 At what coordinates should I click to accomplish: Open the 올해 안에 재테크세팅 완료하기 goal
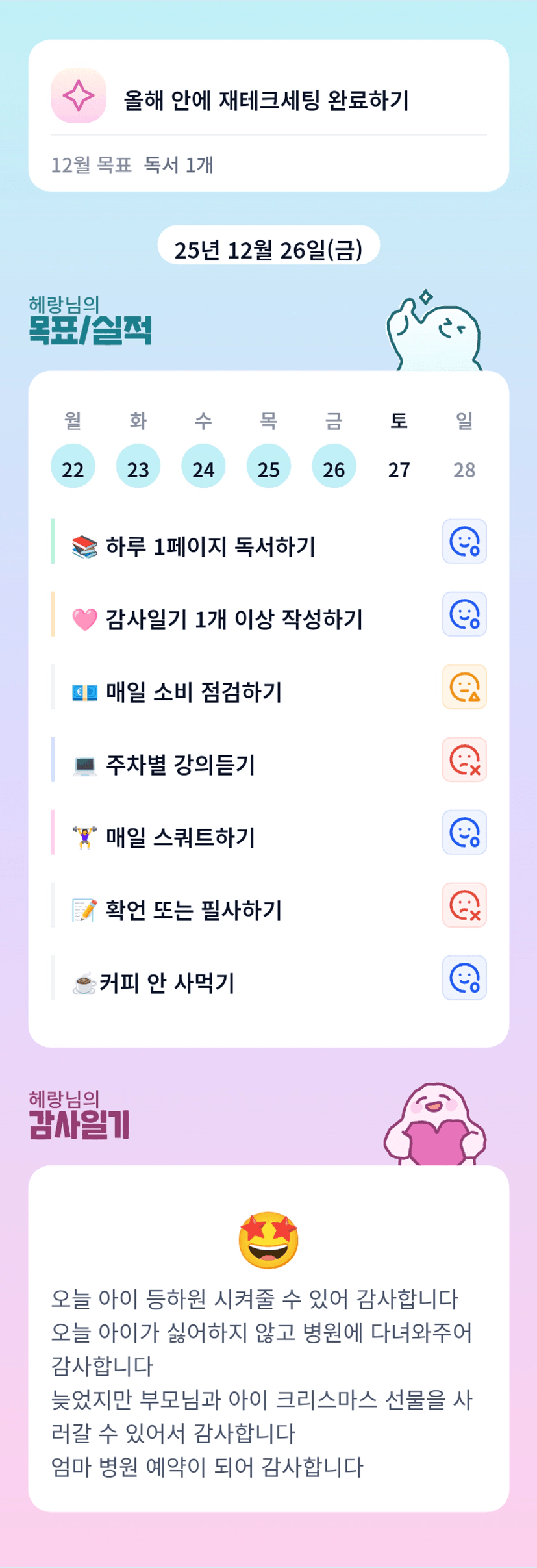(x=266, y=100)
